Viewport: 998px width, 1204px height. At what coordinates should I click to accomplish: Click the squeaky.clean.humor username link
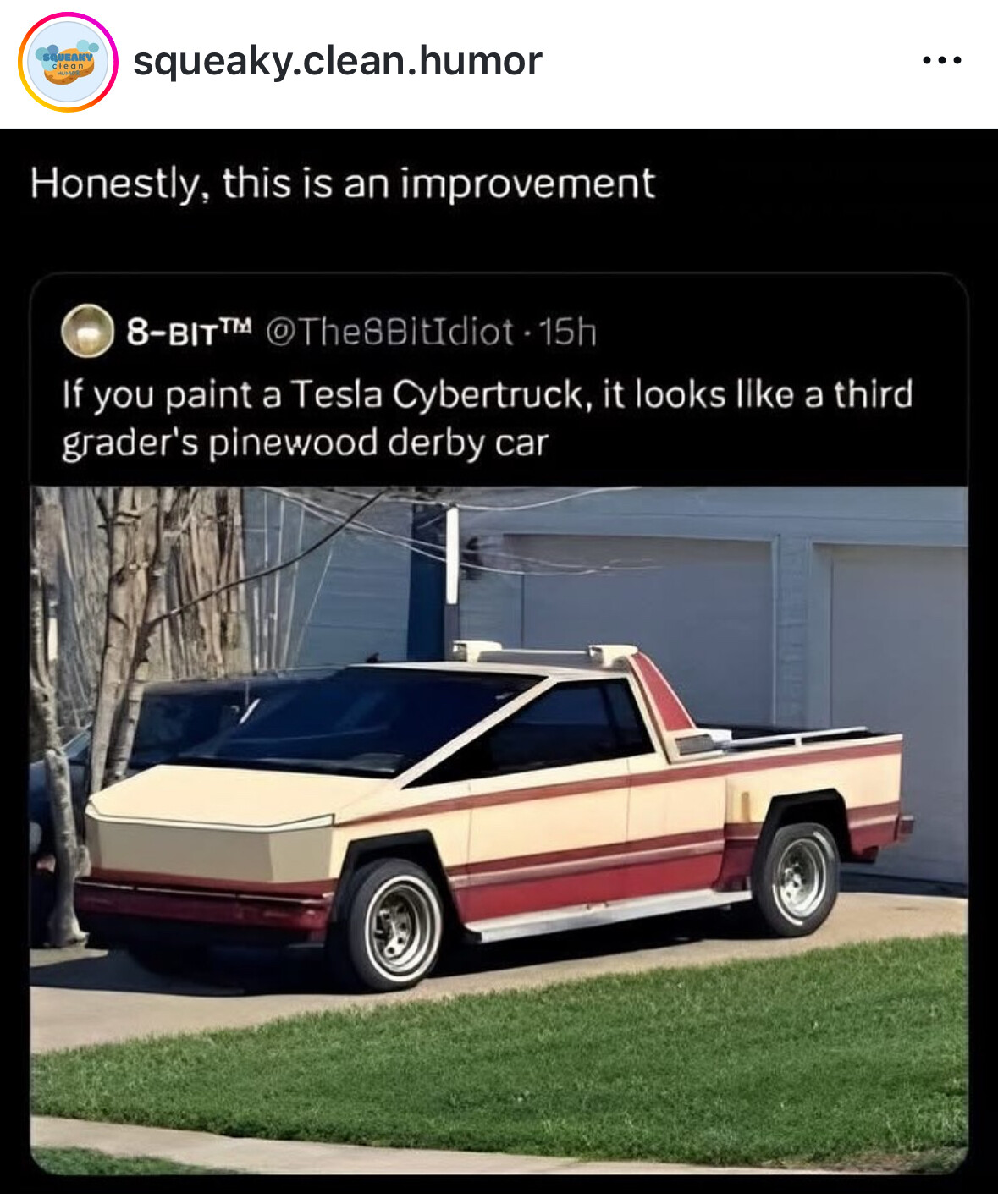[337, 61]
